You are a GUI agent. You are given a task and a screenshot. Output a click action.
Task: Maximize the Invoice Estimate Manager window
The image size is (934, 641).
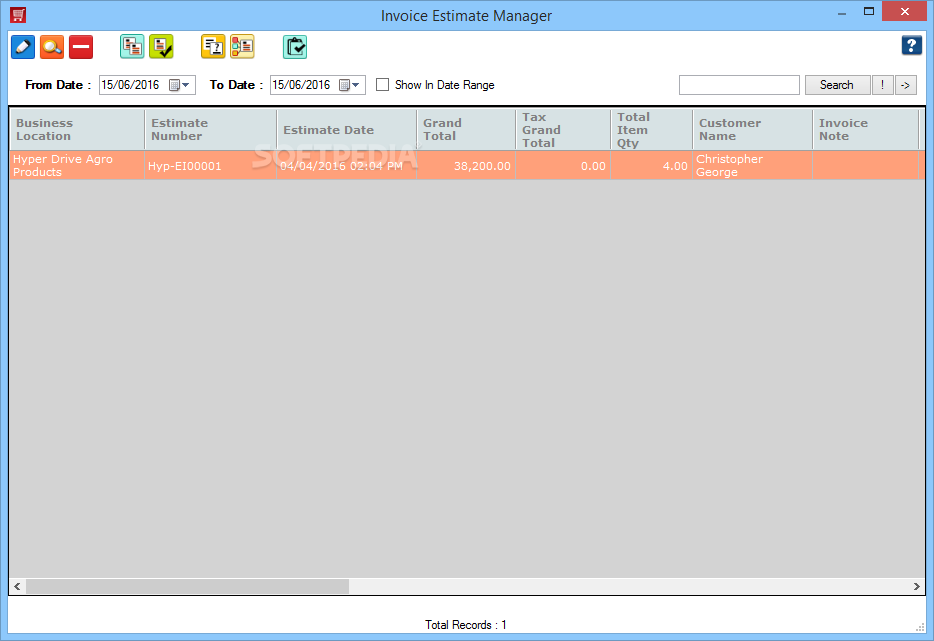pyautogui.click(x=869, y=12)
